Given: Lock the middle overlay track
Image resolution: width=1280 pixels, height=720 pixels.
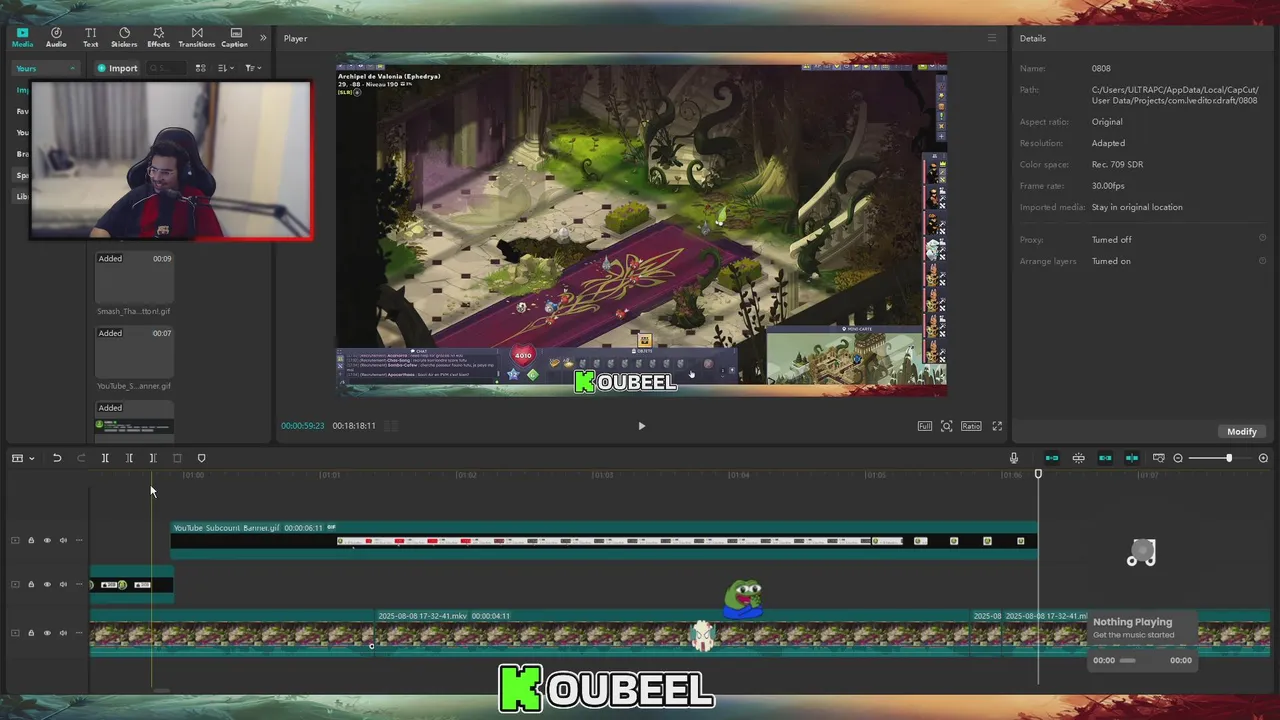Looking at the screenshot, I should point(31,584).
